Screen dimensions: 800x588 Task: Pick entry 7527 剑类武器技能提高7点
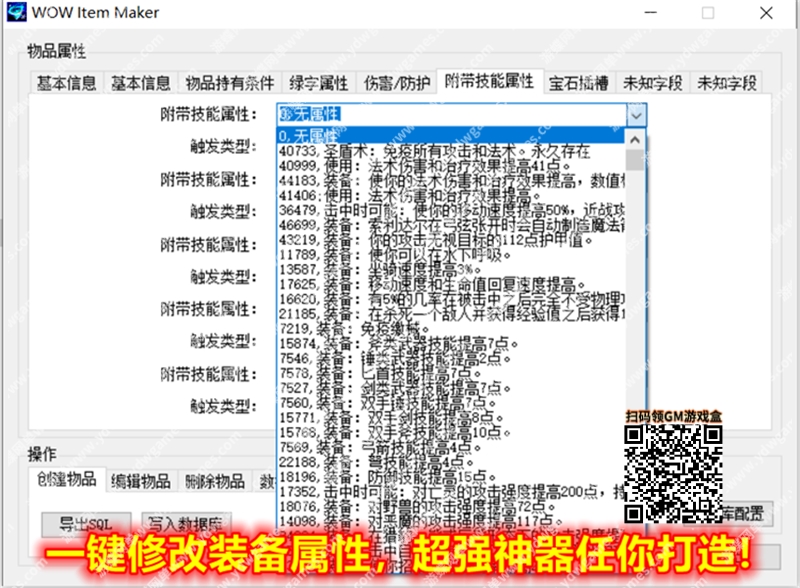451,388
